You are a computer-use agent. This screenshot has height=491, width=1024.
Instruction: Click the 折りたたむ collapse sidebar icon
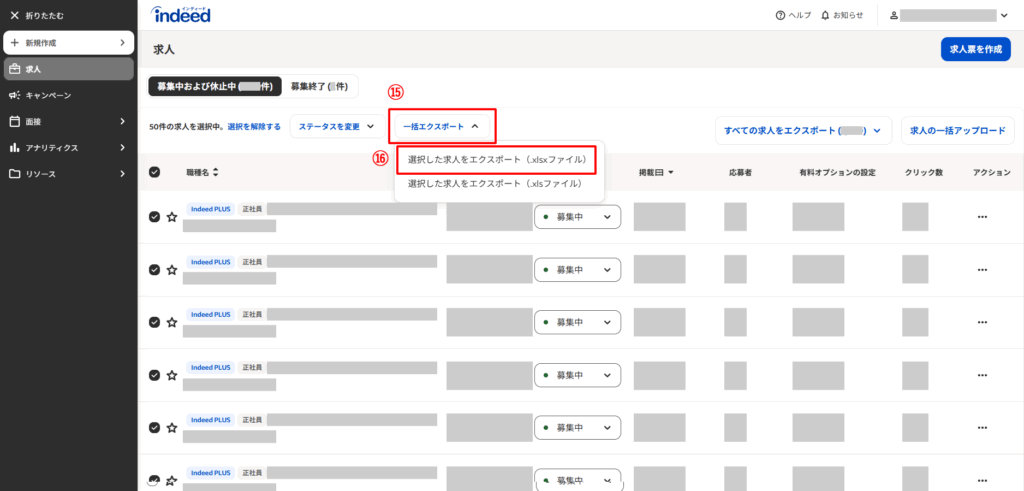click(x=14, y=16)
